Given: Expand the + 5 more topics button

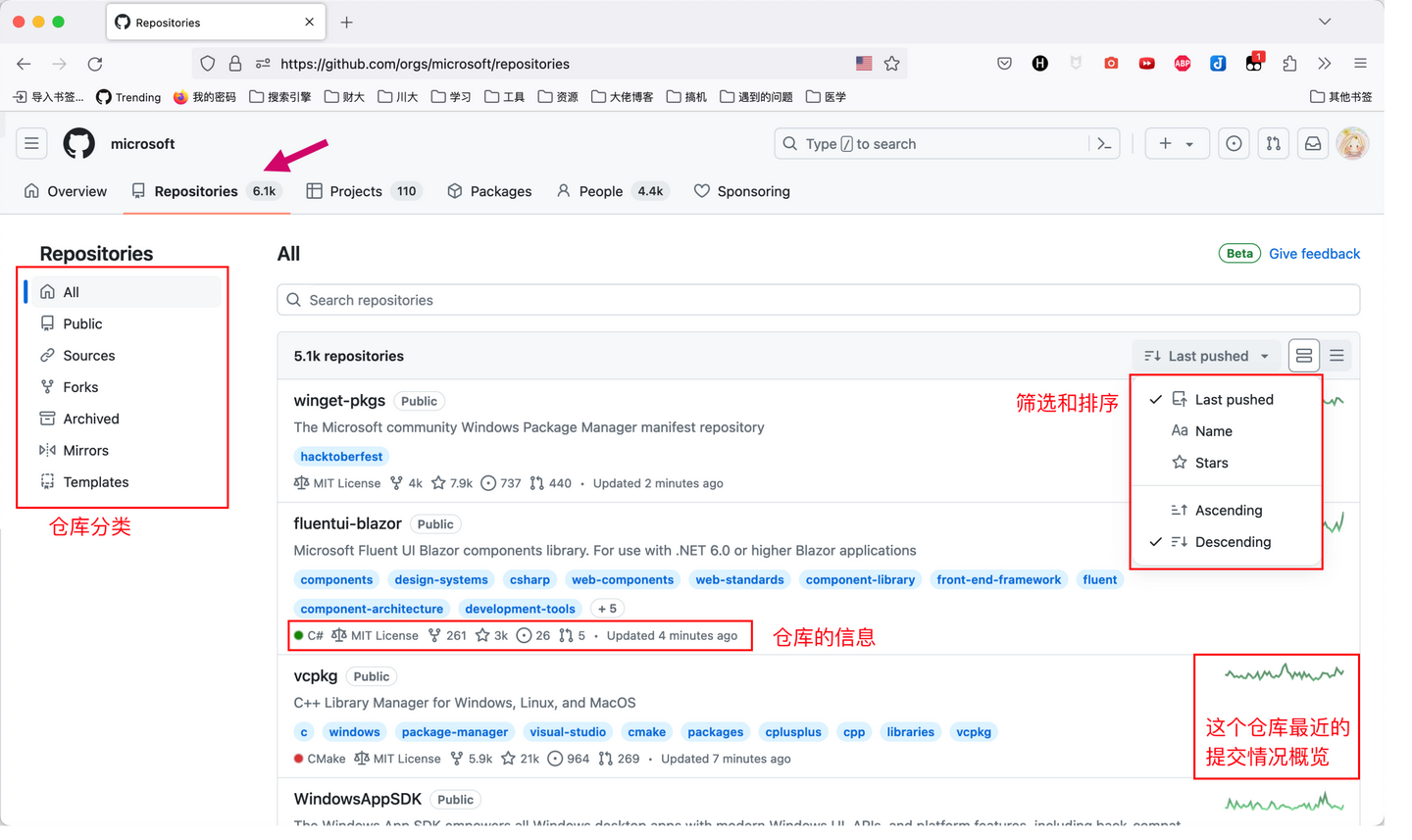Looking at the screenshot, I should (x=607, y=609).
